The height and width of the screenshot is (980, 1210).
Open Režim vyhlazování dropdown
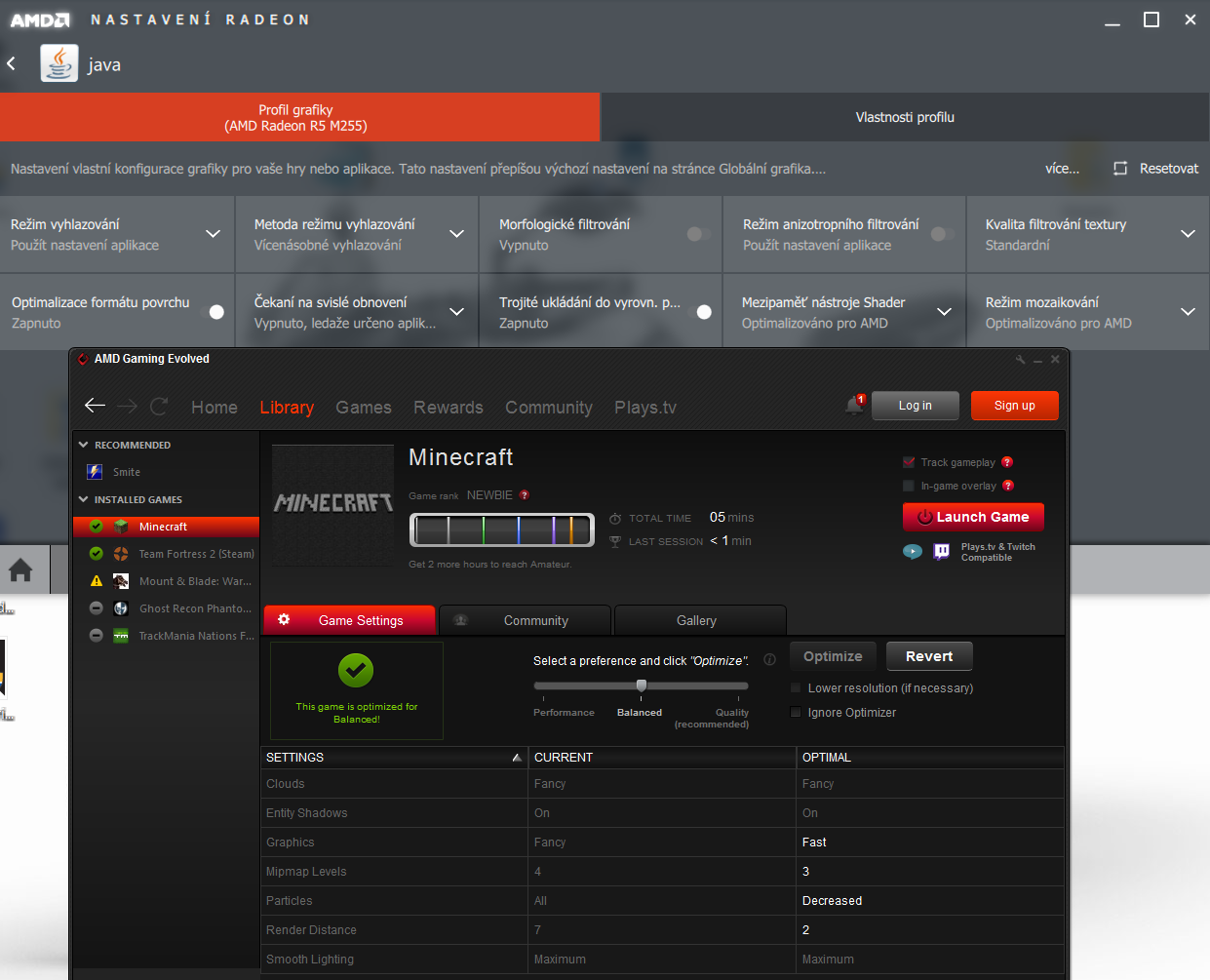[213, 234]
